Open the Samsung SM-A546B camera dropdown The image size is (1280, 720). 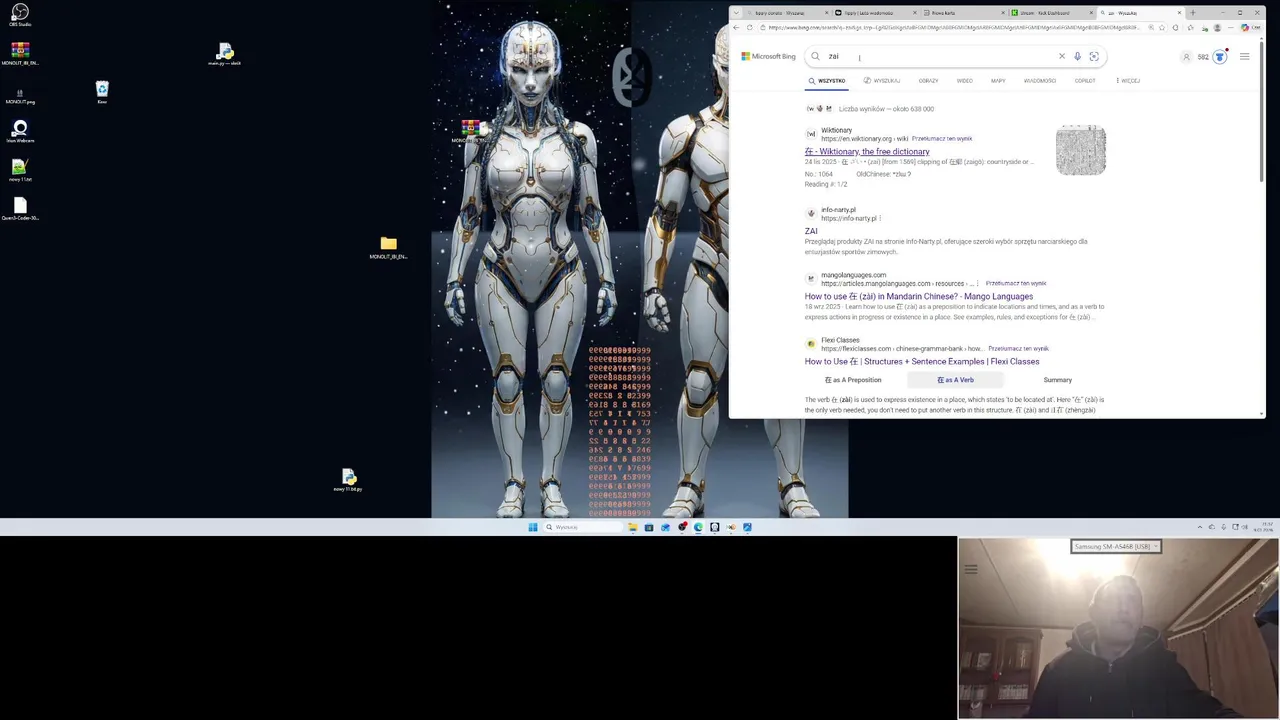[1115, 546]
